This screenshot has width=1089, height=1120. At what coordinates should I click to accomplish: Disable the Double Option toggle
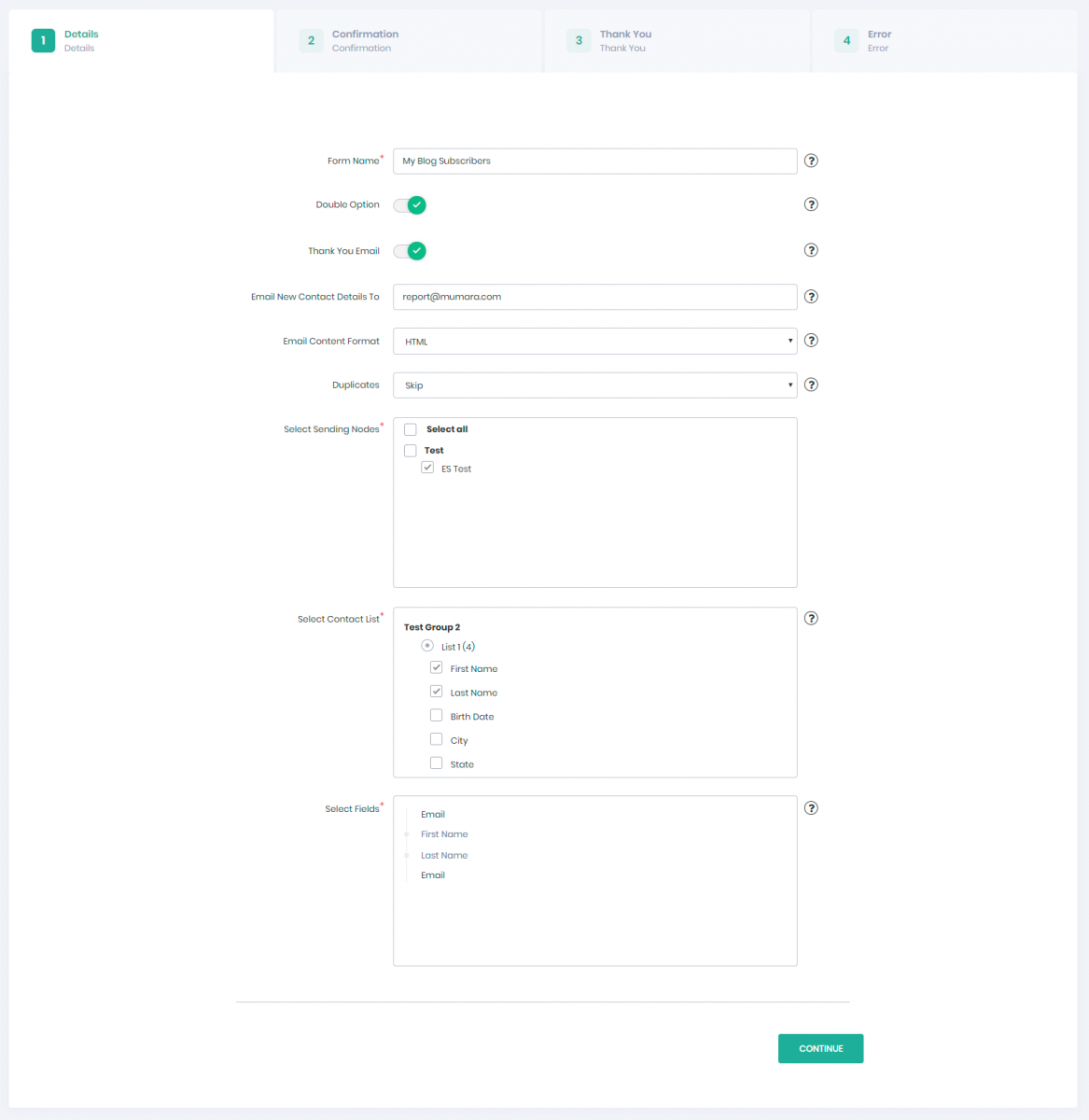coord(410,205)
